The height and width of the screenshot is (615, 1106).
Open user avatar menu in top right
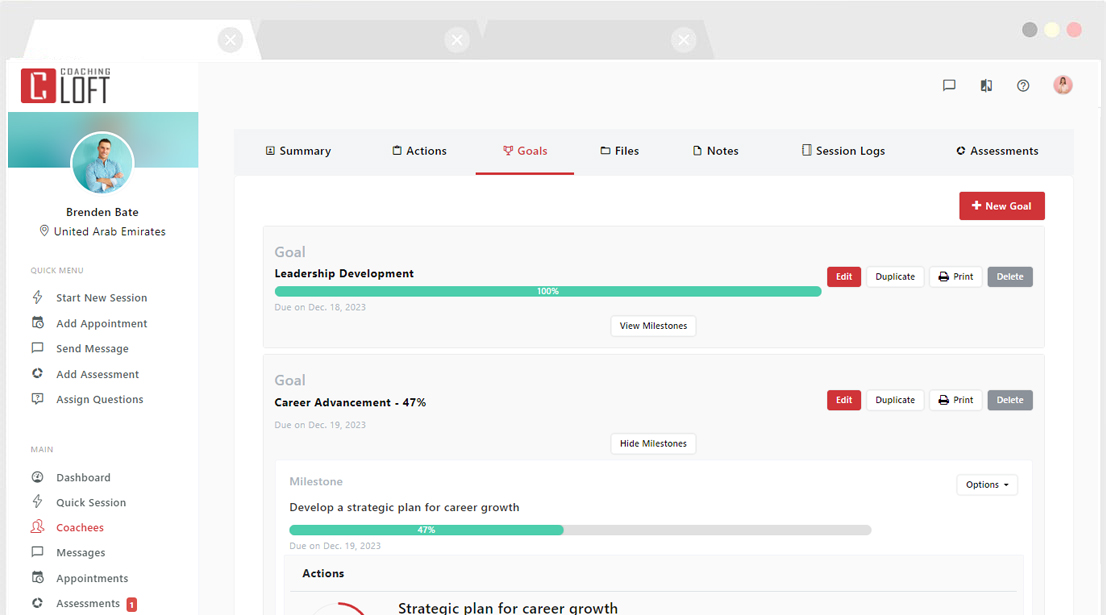pos(1062,86)
